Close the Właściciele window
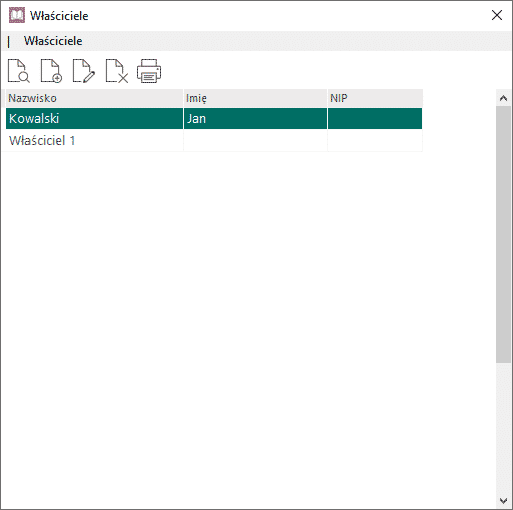 (x=497, y=15)
